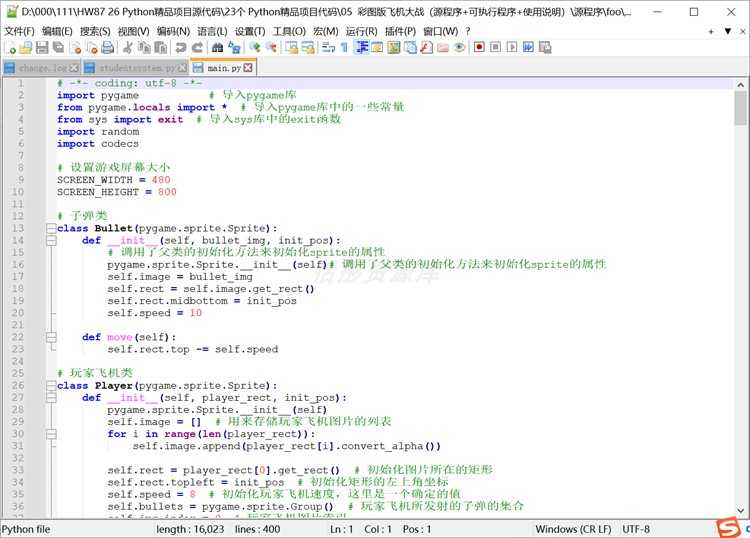Viewport: 750px width, 538px height.
Task: Paste clipboard with the Paste icon
Action: pos(161,47)
